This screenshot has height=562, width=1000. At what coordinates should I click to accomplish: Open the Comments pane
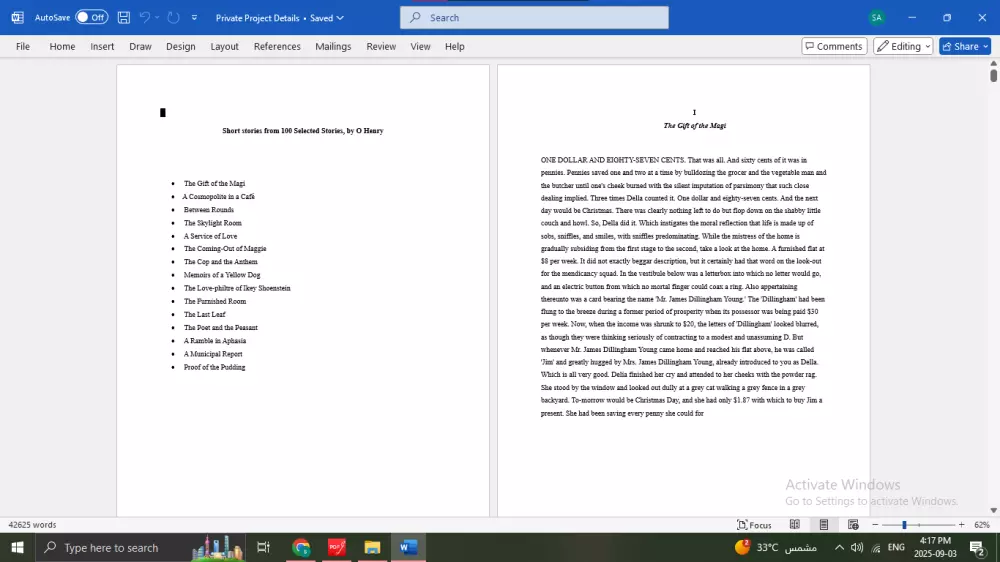click(x=834, y=46)
